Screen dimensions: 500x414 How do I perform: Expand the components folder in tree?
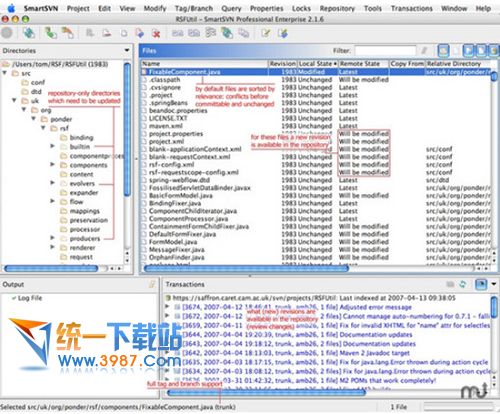(53, 164)
